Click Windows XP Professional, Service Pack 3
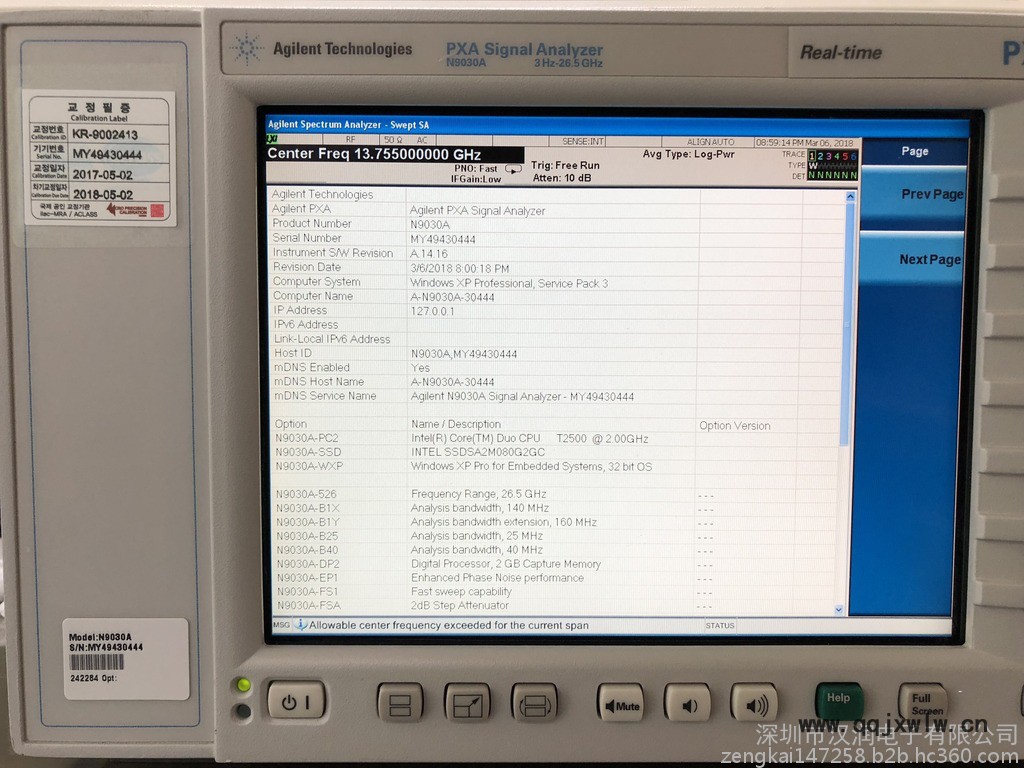The width and height of the screenshot is (1024, 768). (509, 283)
